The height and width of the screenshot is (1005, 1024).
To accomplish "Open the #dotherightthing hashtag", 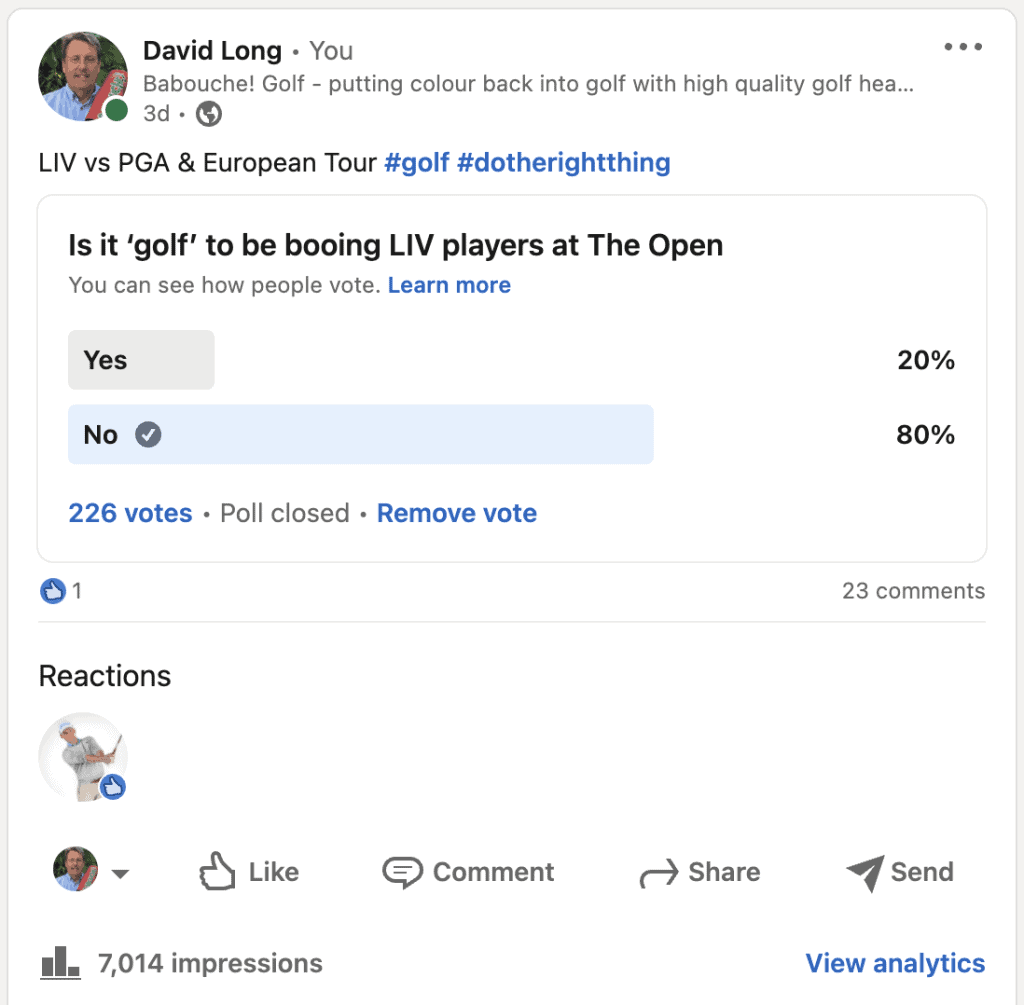I will coord(564,162).
